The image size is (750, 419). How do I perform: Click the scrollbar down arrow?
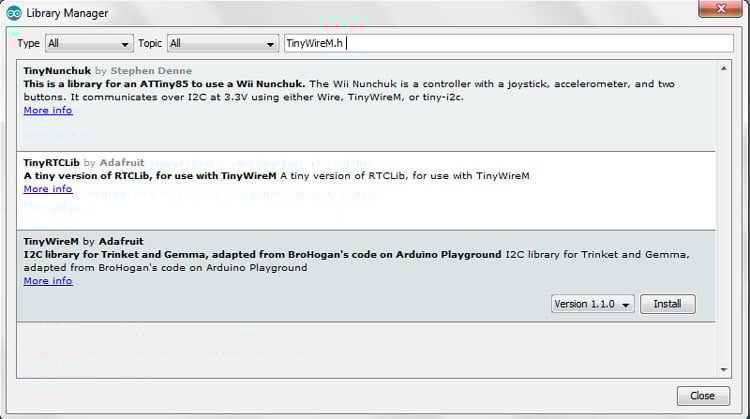(725, 368)
